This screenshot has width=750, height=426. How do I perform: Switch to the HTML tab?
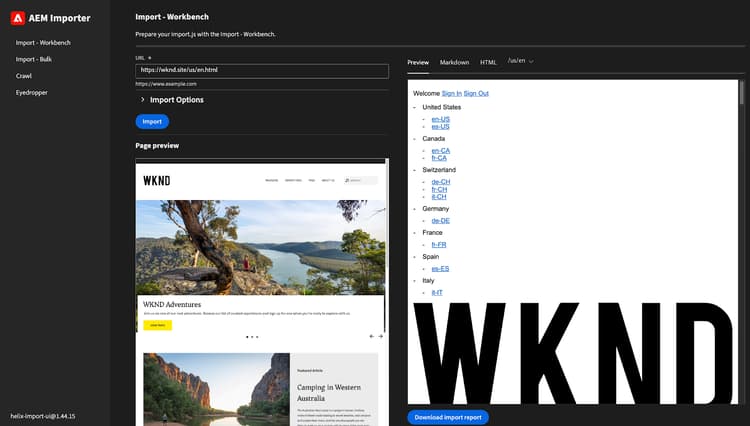(x=488, y=62)
